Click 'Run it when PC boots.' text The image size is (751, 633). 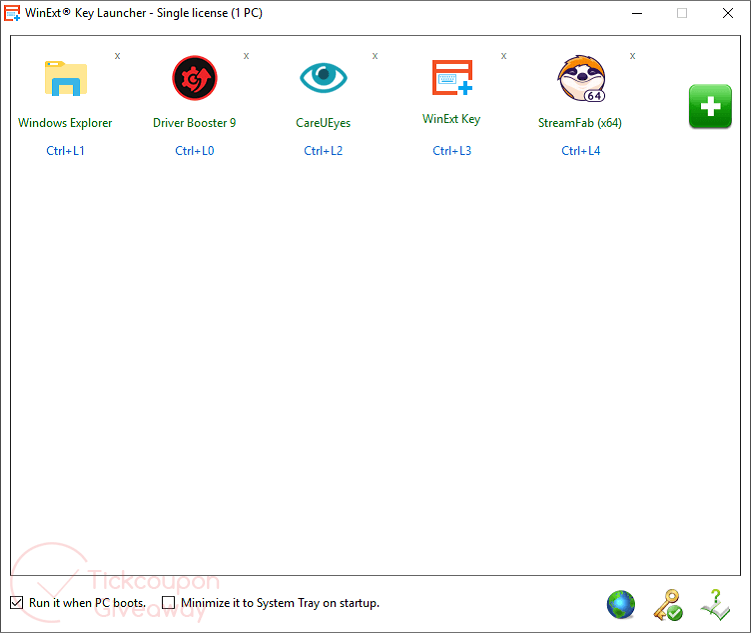coord(88,603)
